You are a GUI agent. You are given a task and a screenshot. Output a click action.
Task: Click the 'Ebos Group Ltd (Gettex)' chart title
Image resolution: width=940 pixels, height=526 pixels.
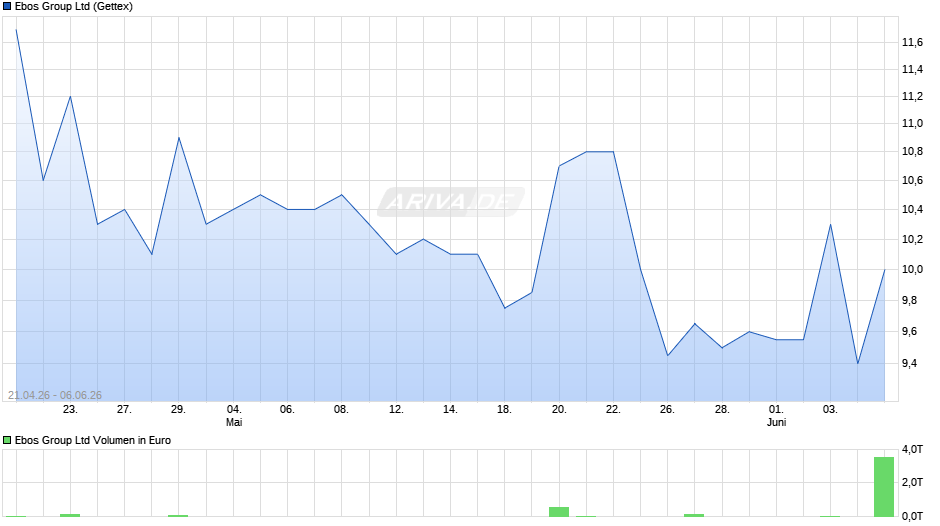74,7
